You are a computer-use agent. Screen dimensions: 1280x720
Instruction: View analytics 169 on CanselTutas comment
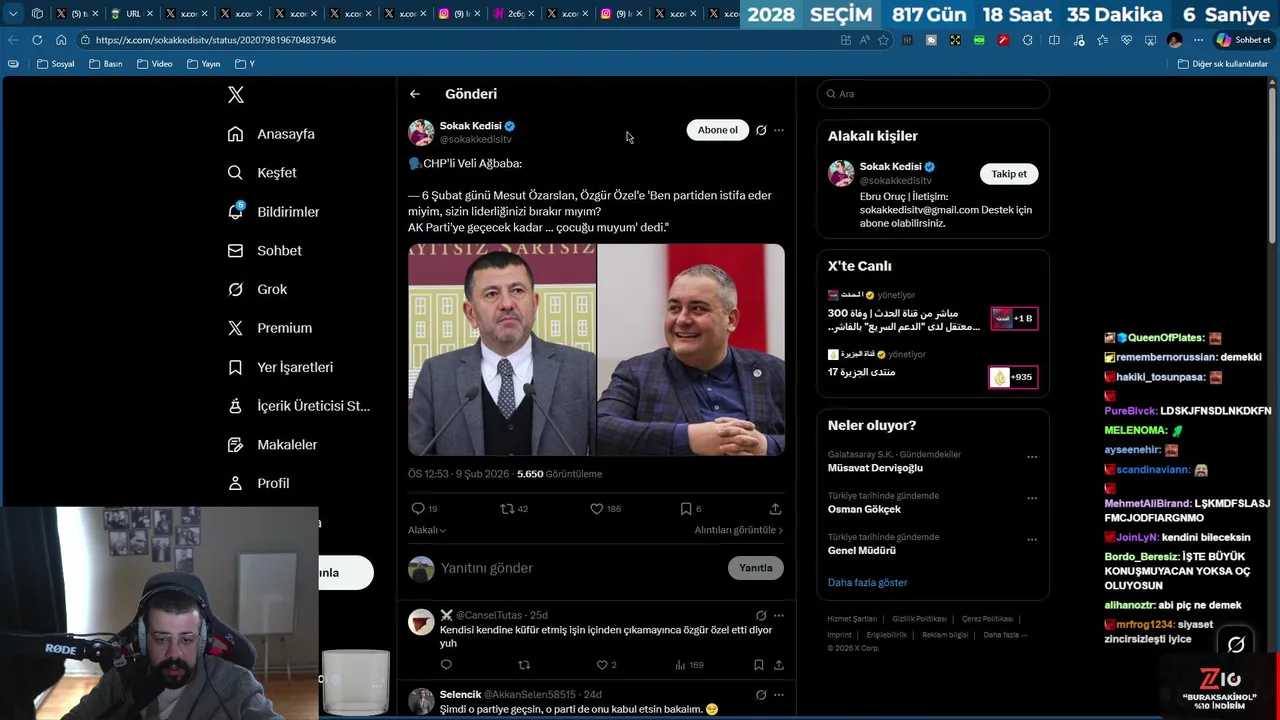[x=690, y=665]
